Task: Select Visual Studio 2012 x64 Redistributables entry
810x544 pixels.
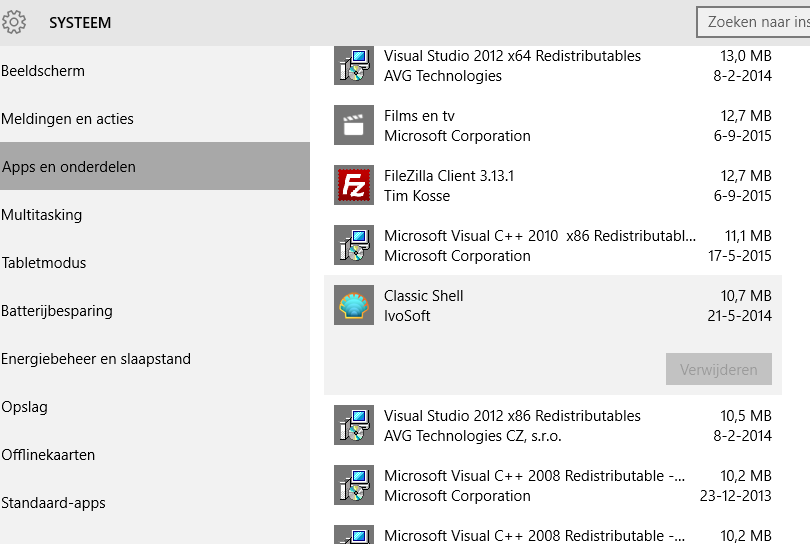Action: click(x=553, y=66)
